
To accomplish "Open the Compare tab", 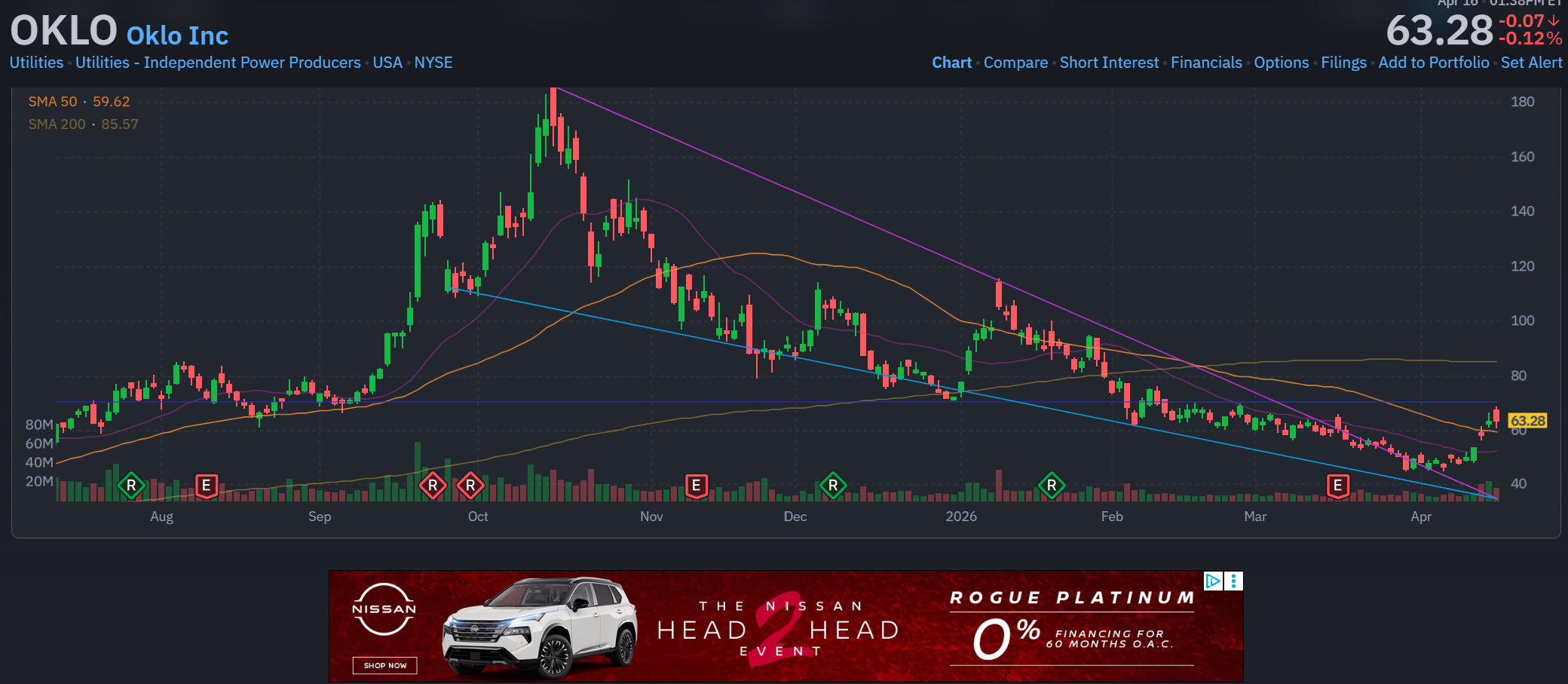I will 1015,63.
